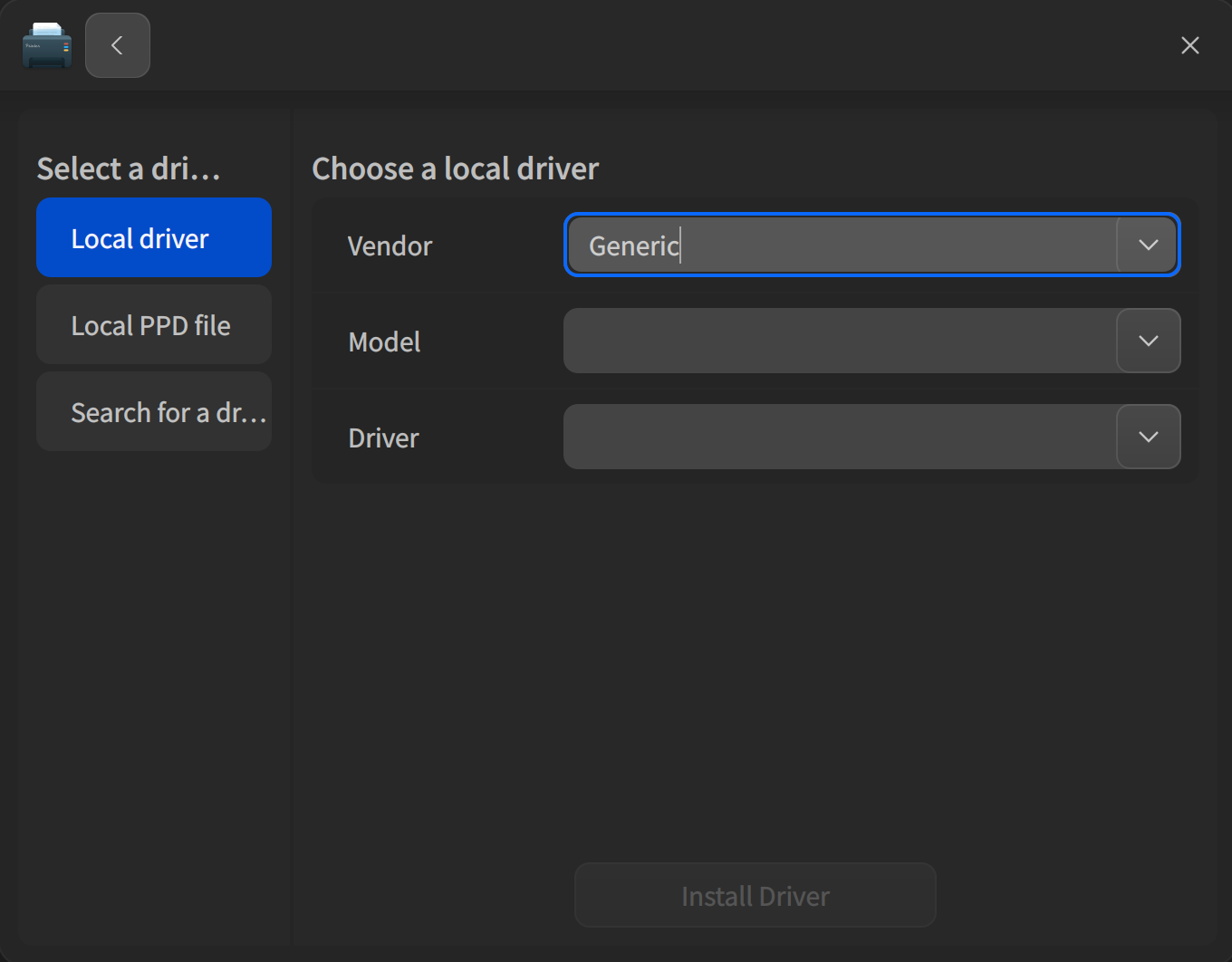1232x962 pixels.
Task: Expand the Vendor dropdown arrow
Action: [1149, 245]
